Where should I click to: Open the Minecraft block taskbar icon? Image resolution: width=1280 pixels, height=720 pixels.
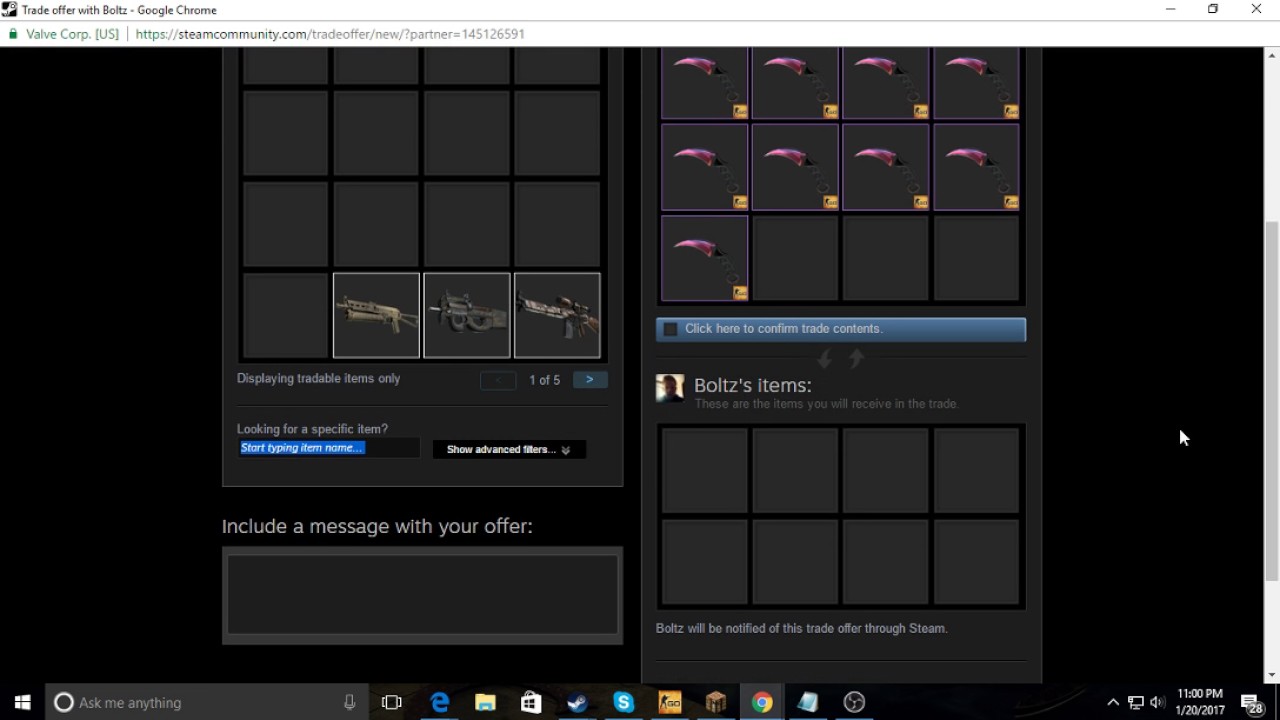[x=716, y=702]
